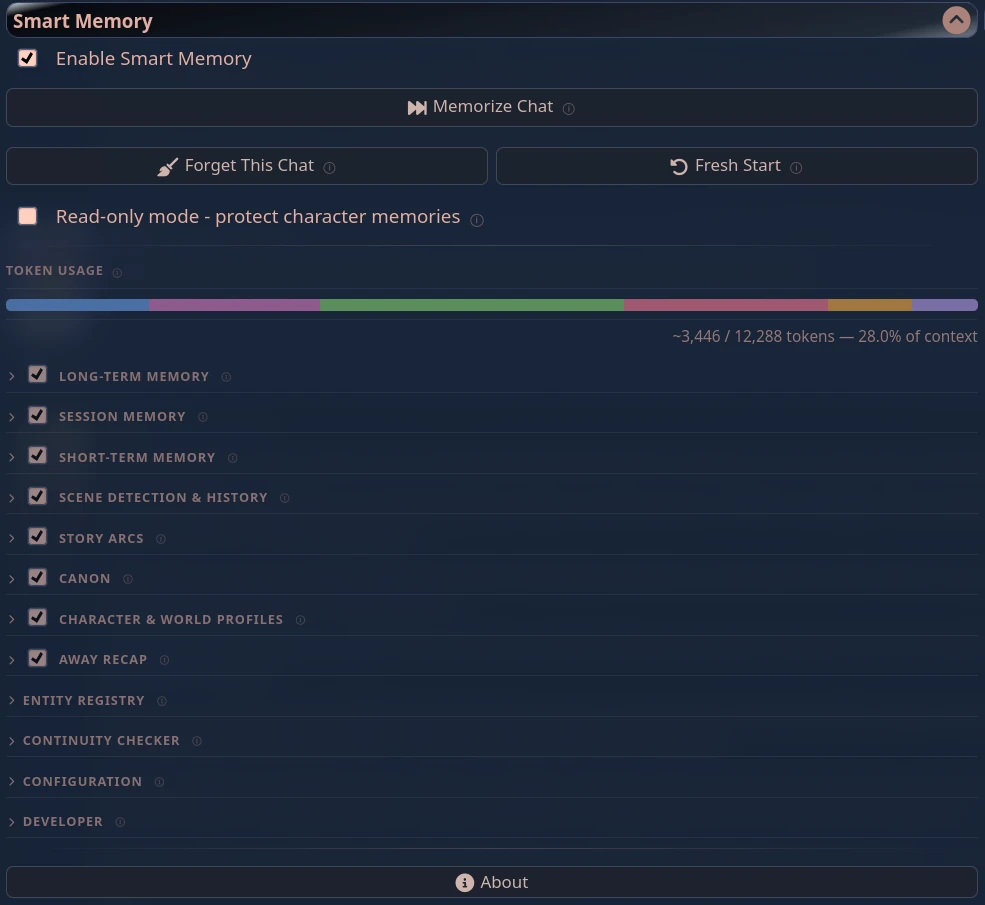Viewport: 985px width, 905px height.
Task: Expand Character & World Profiles chevron
Action: [x=11, y=619]
